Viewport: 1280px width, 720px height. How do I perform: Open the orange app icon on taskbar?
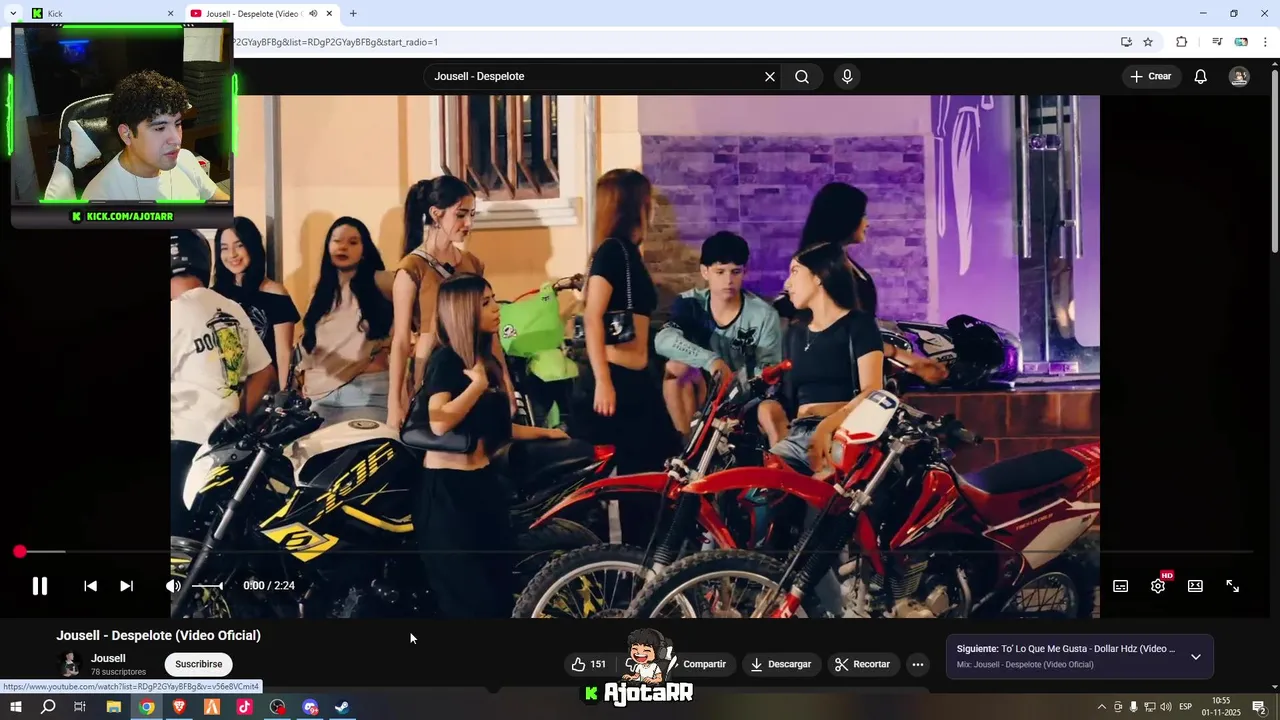[212, 707]
